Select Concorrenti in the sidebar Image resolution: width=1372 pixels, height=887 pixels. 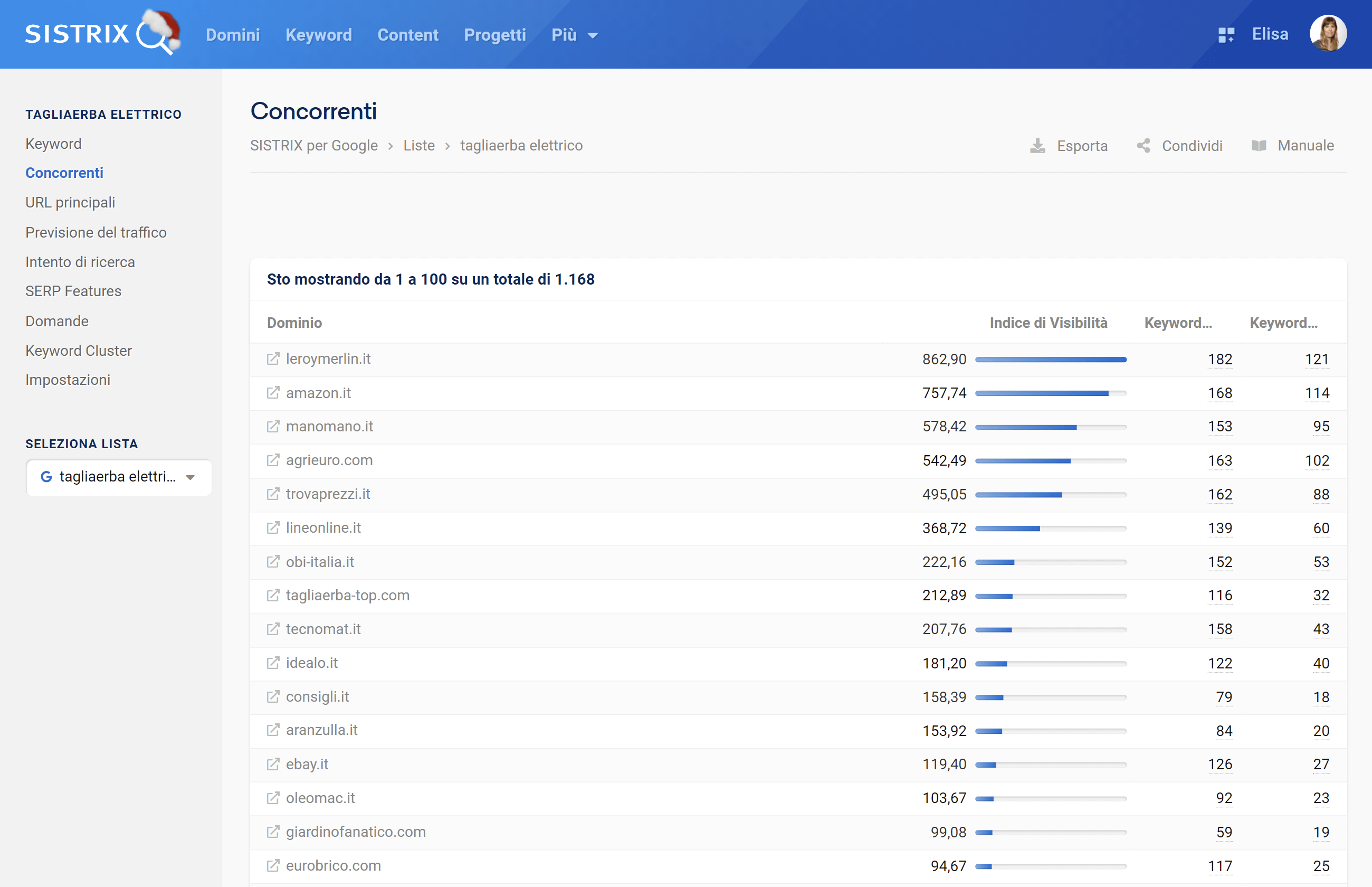[x=64, y=173]
